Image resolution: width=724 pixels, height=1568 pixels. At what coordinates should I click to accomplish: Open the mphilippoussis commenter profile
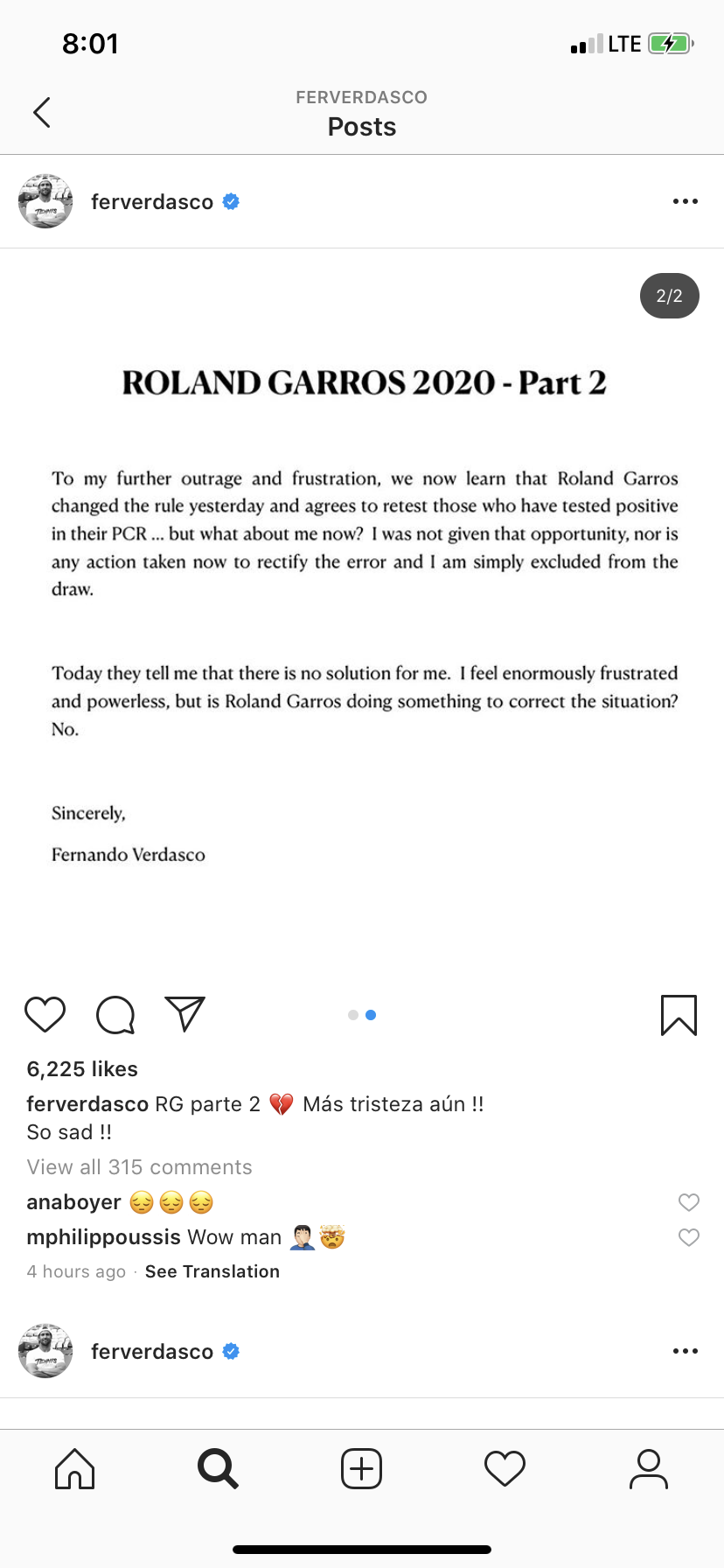(104, 1237)
